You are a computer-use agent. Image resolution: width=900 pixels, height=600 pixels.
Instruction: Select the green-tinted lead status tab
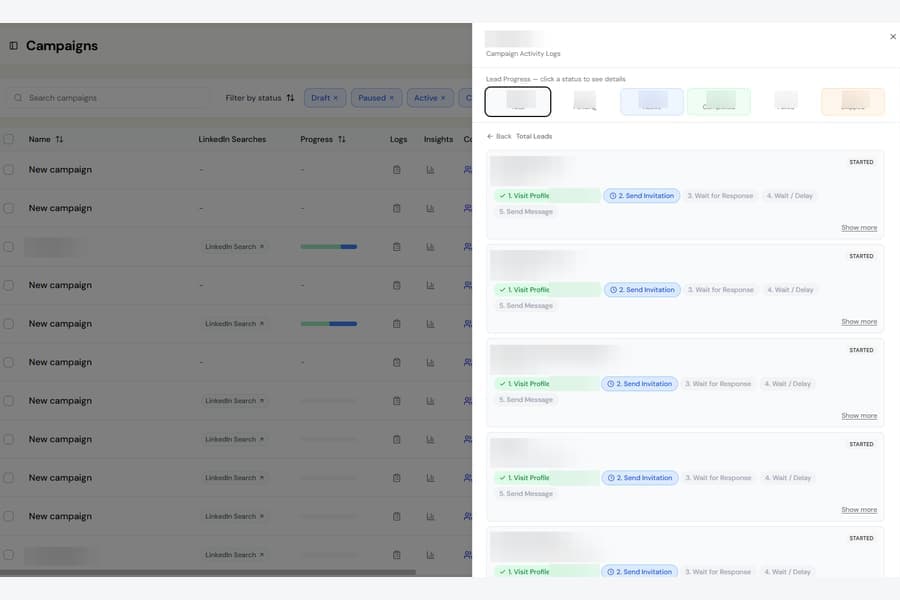[719, 102]
